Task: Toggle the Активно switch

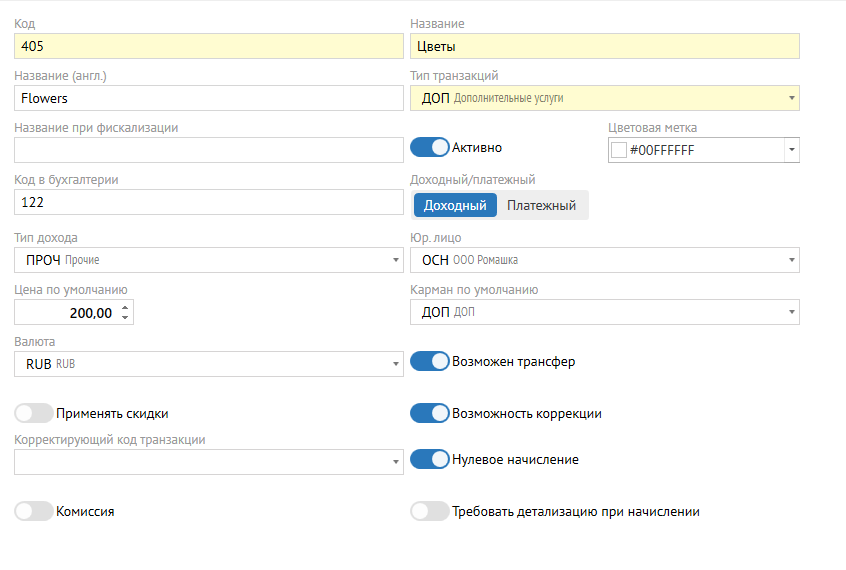Action: click(430, 147)
